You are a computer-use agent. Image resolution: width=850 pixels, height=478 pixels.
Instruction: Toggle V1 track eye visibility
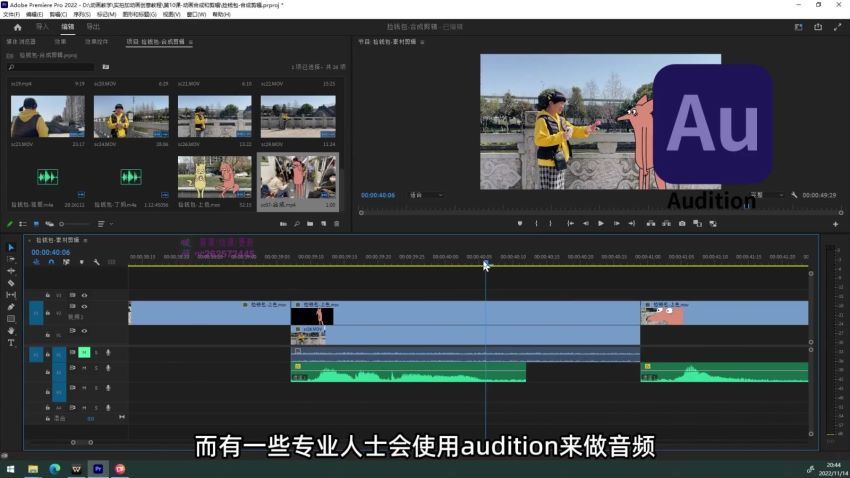(84, 331)
